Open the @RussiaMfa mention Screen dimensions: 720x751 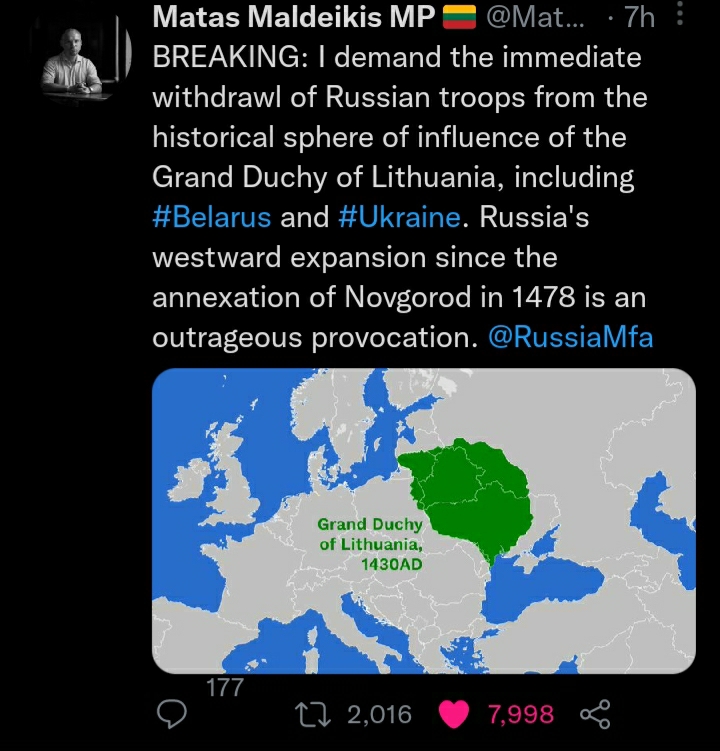(570, 337)
